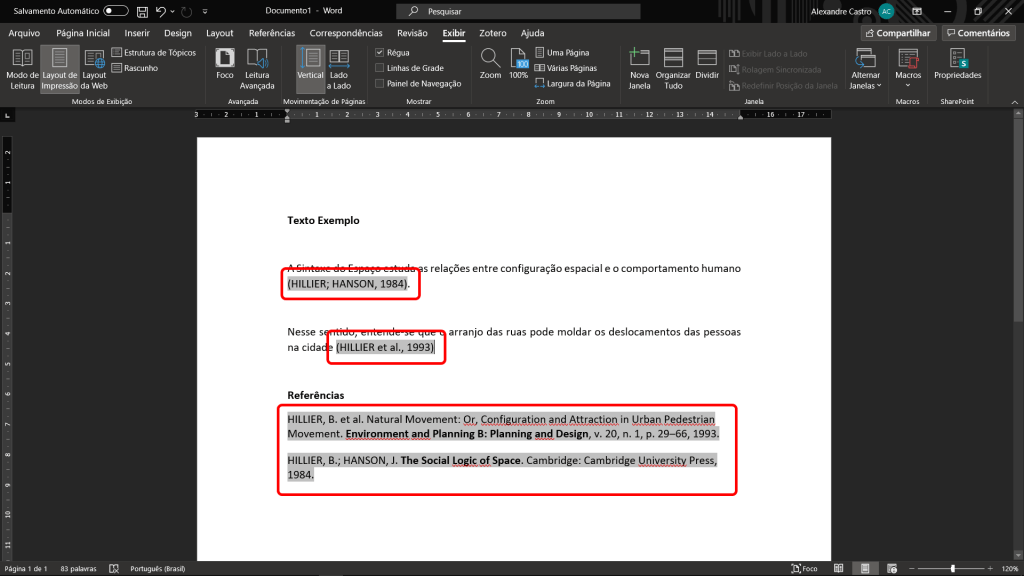This screenshot has height=576, width=1024.
Task: Switch to Layout da Web view
Action: tap(94, 68)
